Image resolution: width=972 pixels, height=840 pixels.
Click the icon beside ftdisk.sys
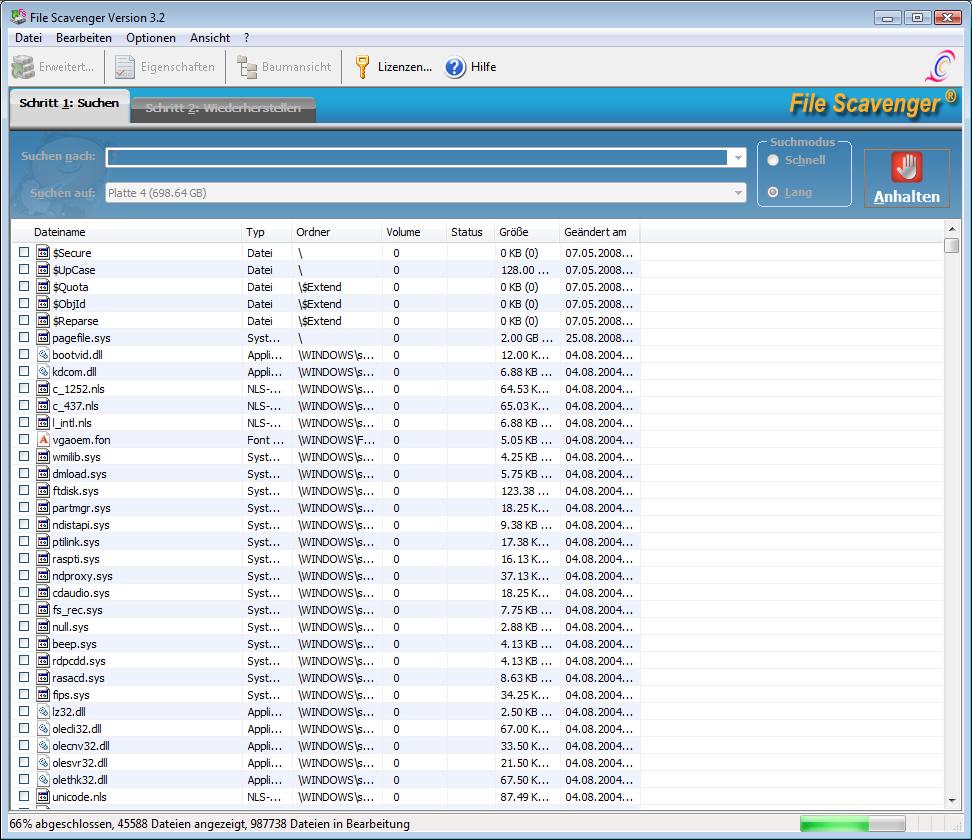(43, 491)
